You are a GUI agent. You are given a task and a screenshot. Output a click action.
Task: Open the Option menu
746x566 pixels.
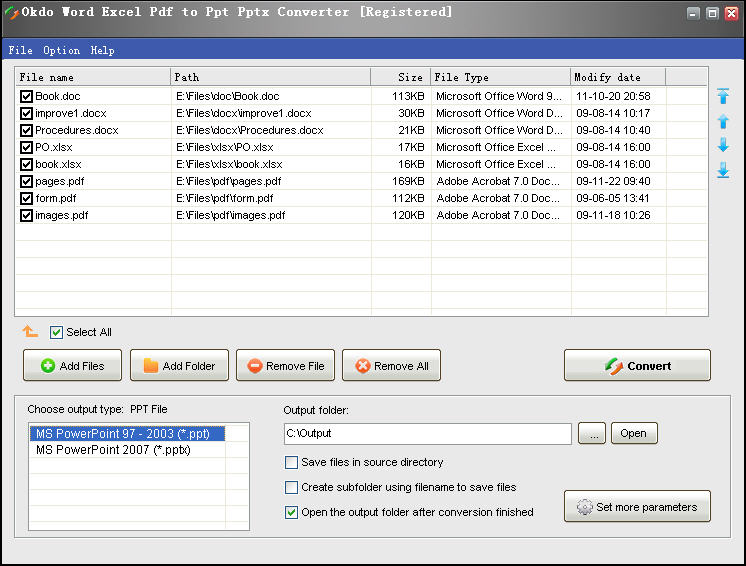pos(61,50)
